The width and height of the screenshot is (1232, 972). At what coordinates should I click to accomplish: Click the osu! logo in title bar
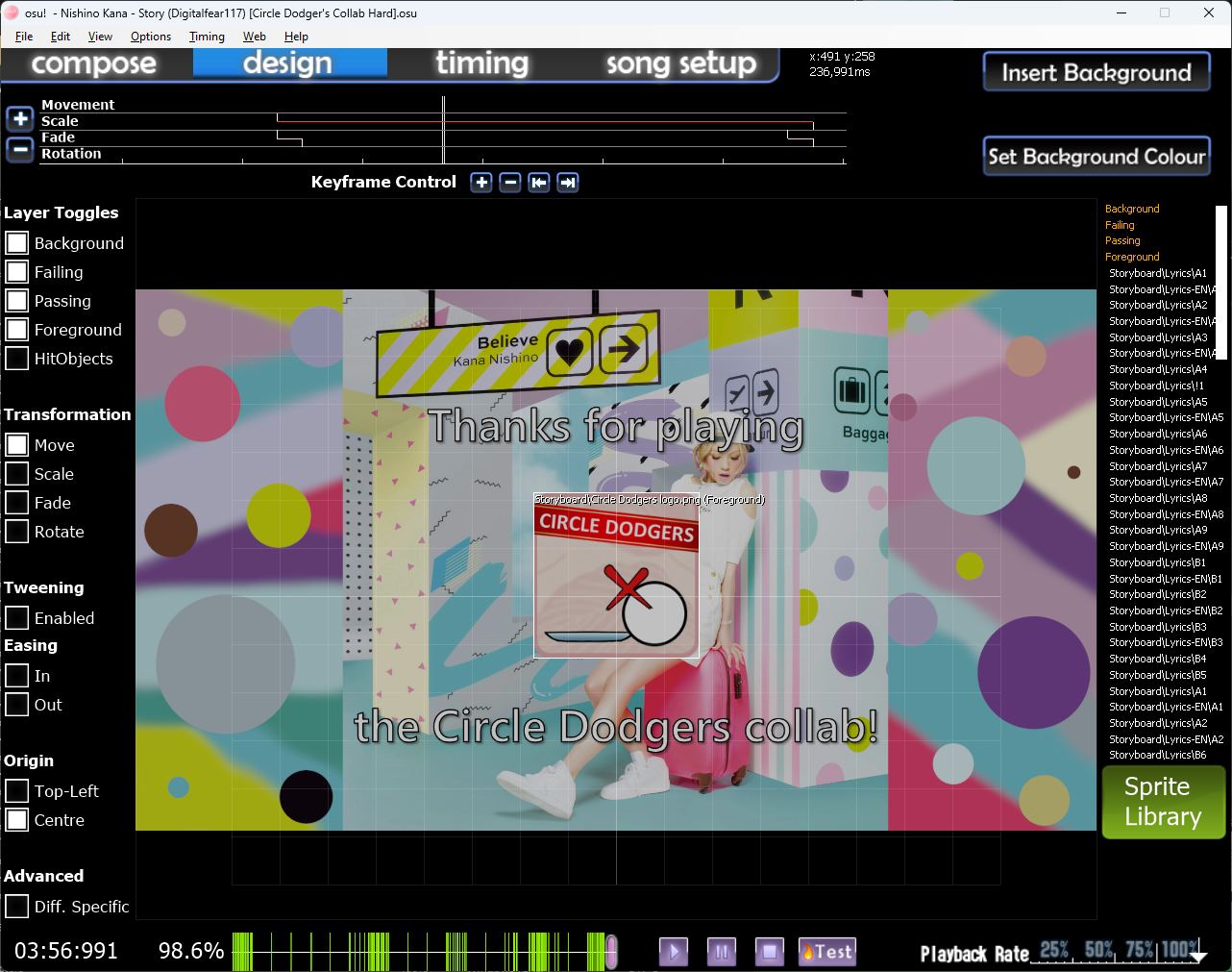point(12,12)
